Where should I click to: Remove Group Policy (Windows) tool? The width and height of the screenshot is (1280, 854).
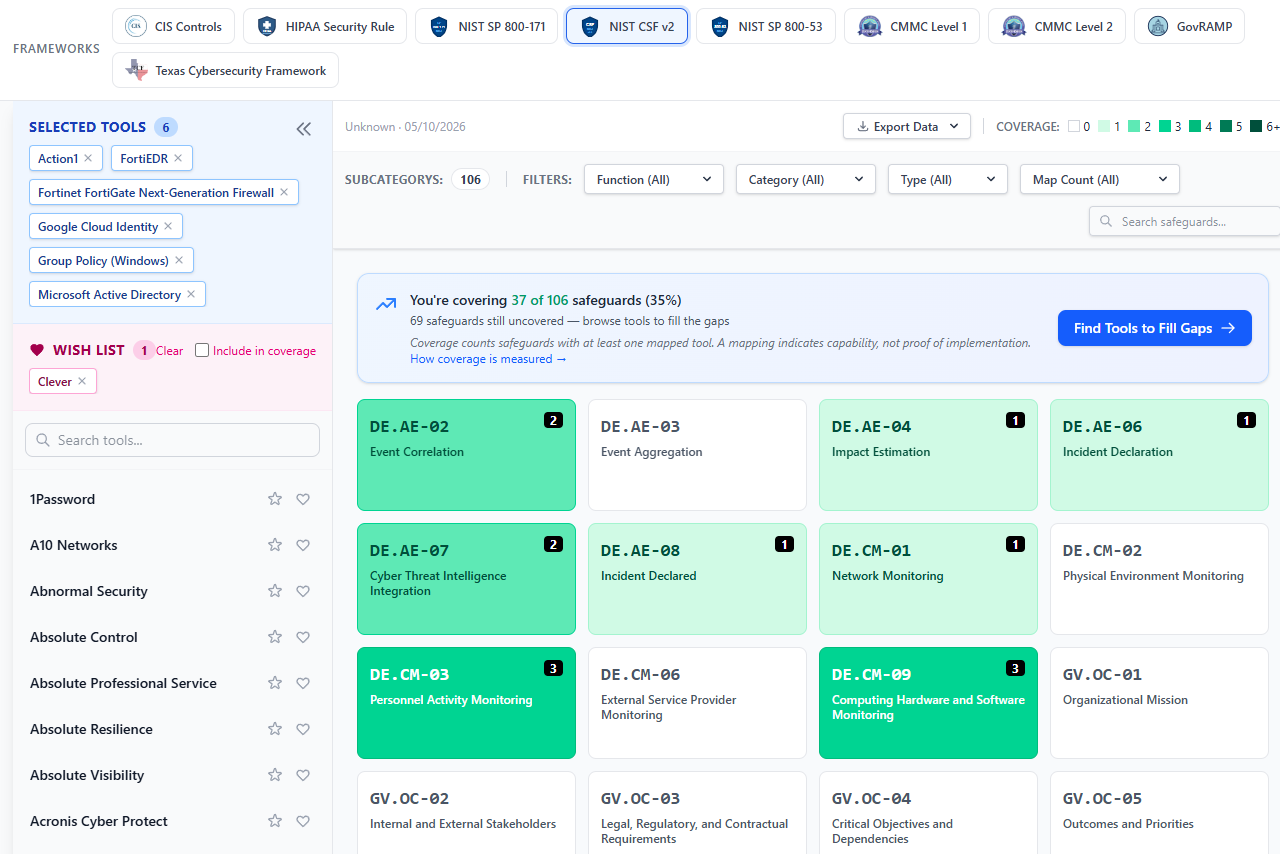point(179,260)
